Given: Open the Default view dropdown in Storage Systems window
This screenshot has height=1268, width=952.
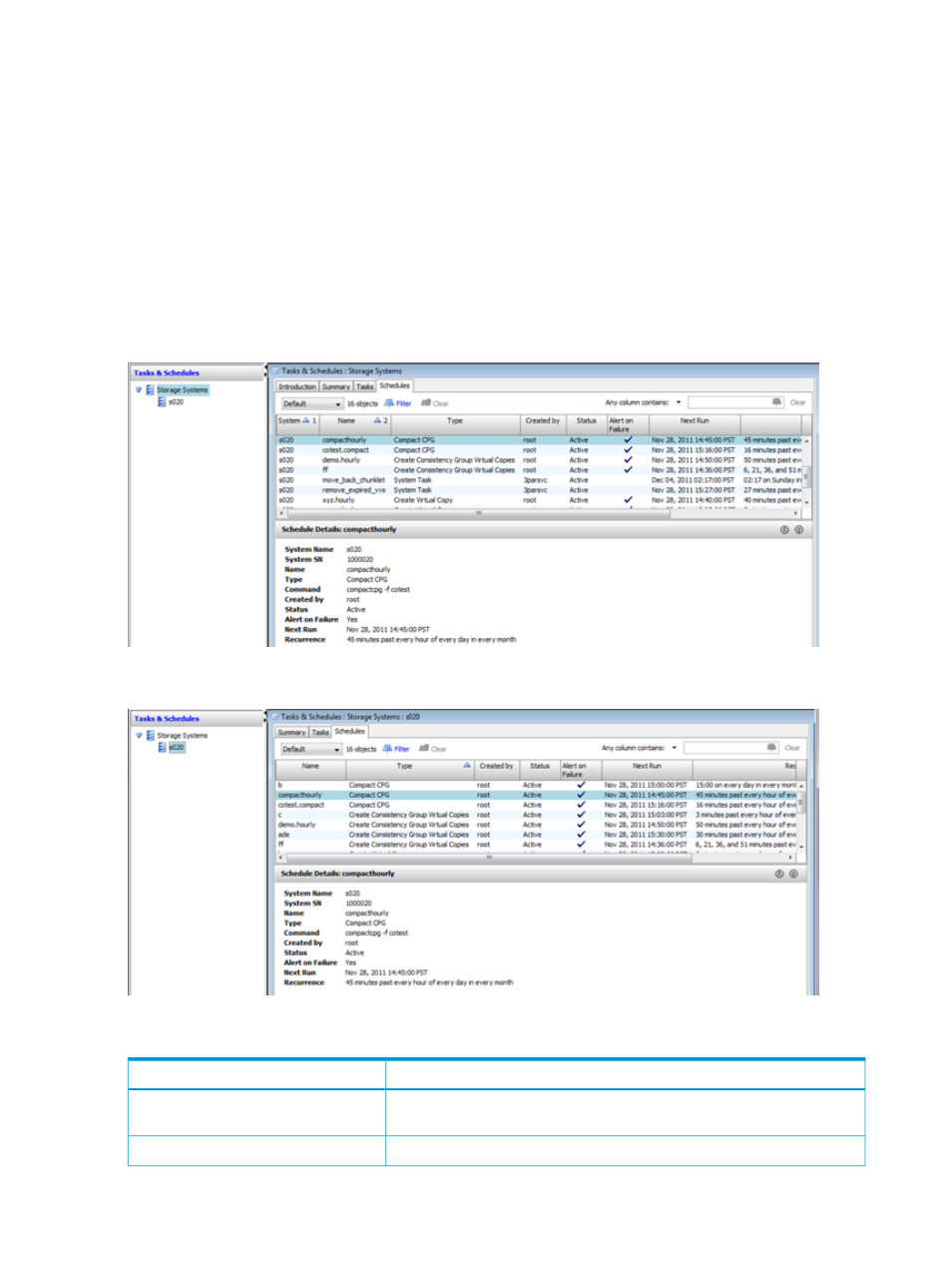Looking at the screenshot, I should (x=311, y=403).
